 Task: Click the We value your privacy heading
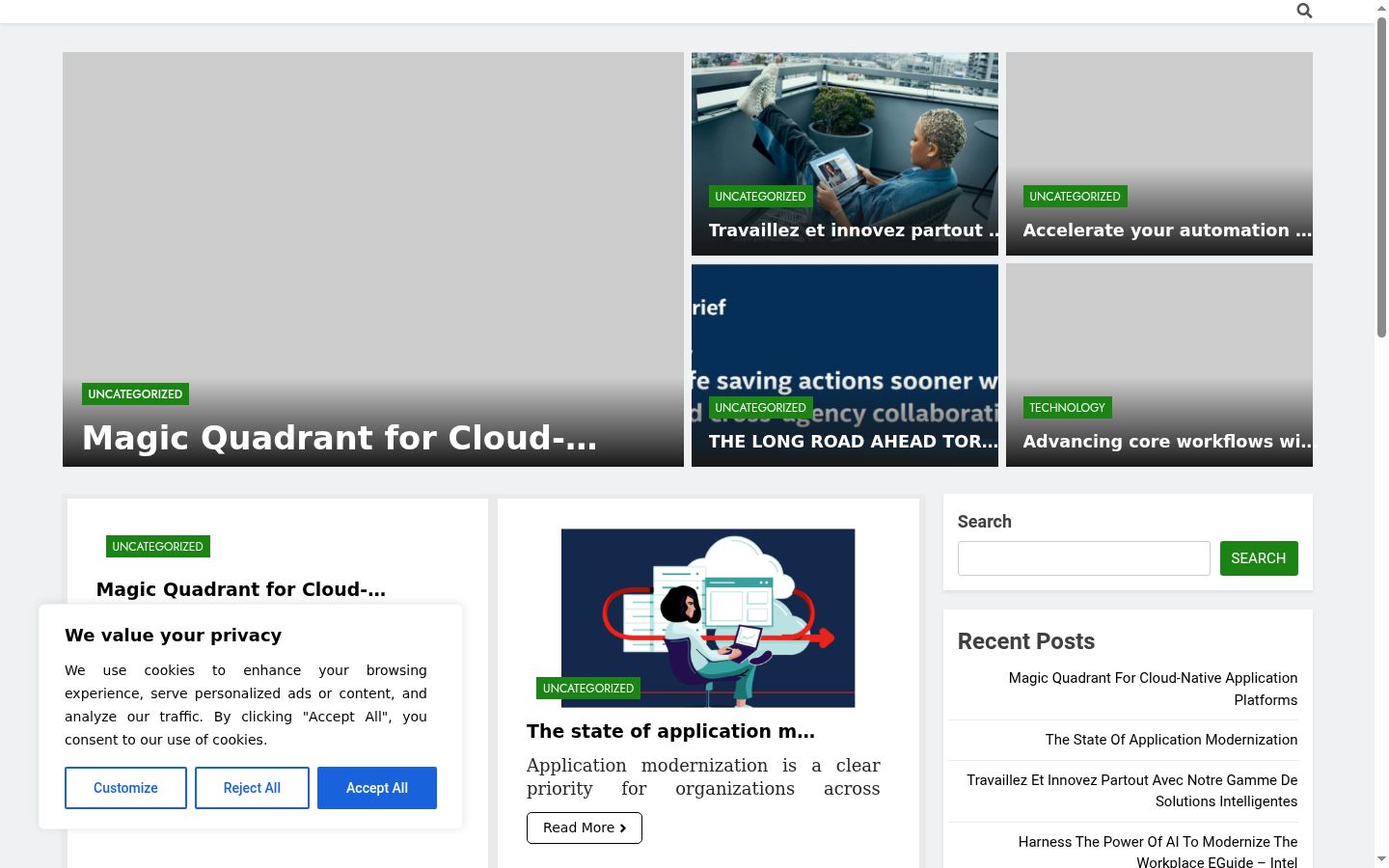pos(174,636)
